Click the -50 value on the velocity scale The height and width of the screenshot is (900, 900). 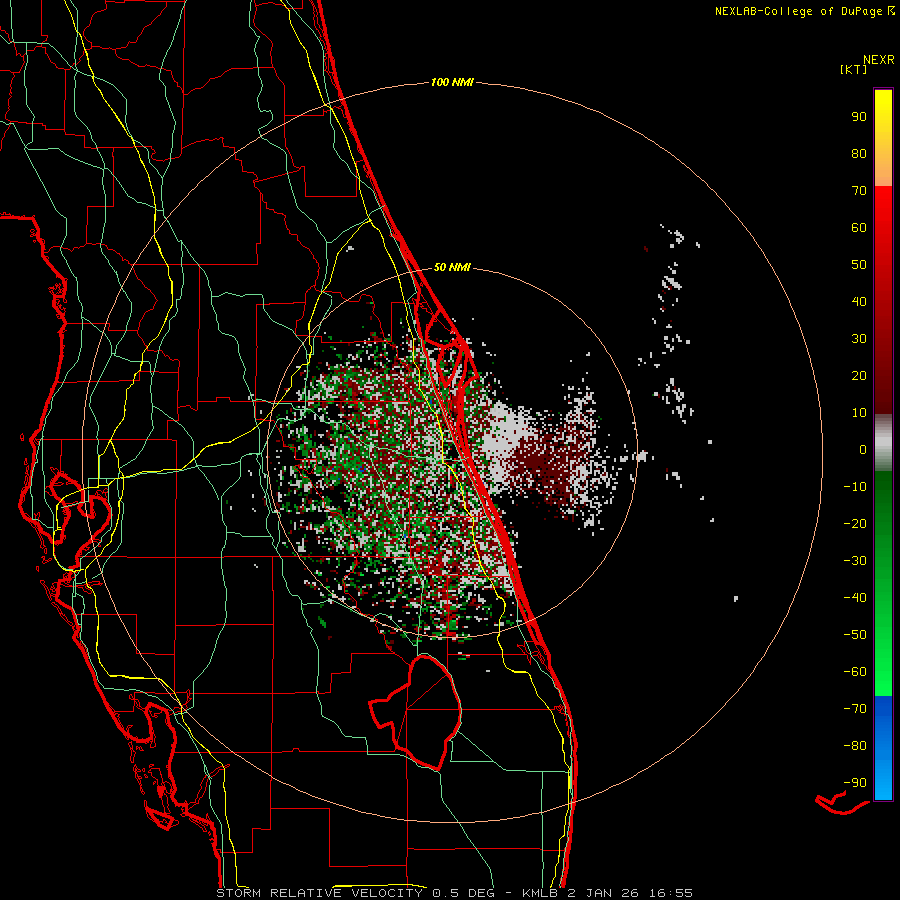tap(855, 635)
